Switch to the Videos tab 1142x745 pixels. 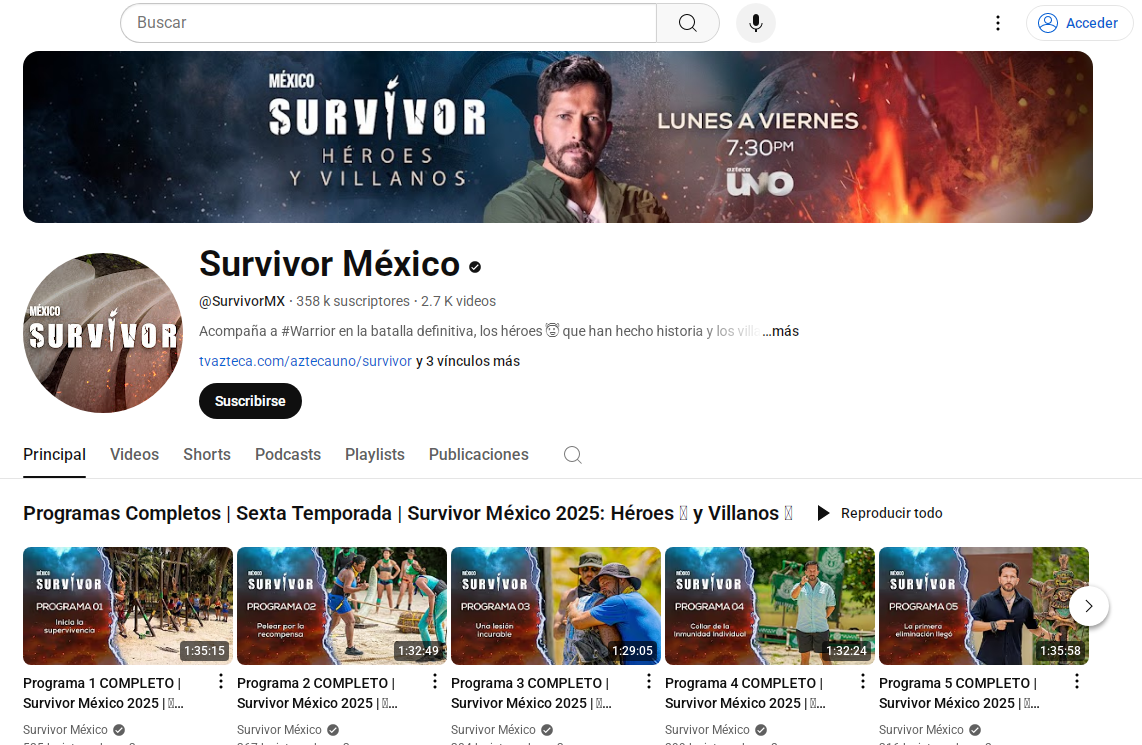[x=135, y=454]
